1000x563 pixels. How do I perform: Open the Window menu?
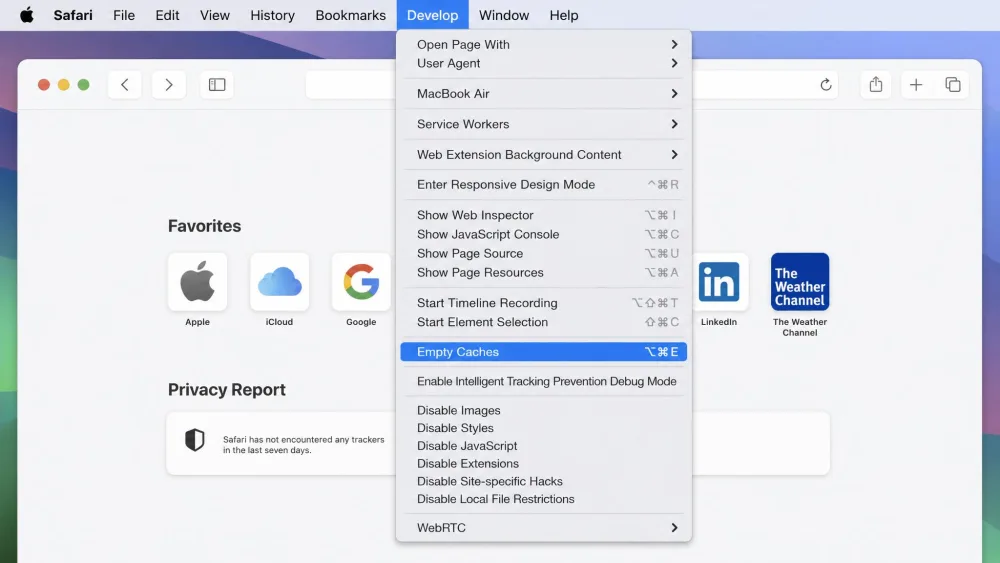(504, 15)
